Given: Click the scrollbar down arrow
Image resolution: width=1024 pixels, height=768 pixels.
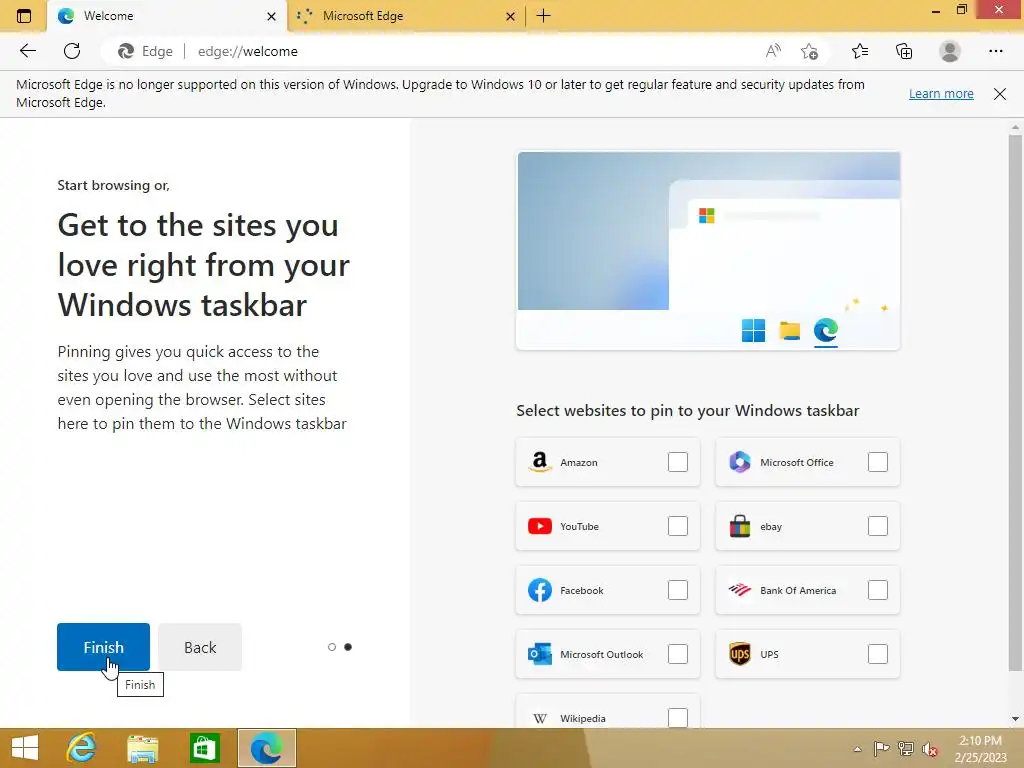Looking at the screenshot, I should (x=1015, y=719).
